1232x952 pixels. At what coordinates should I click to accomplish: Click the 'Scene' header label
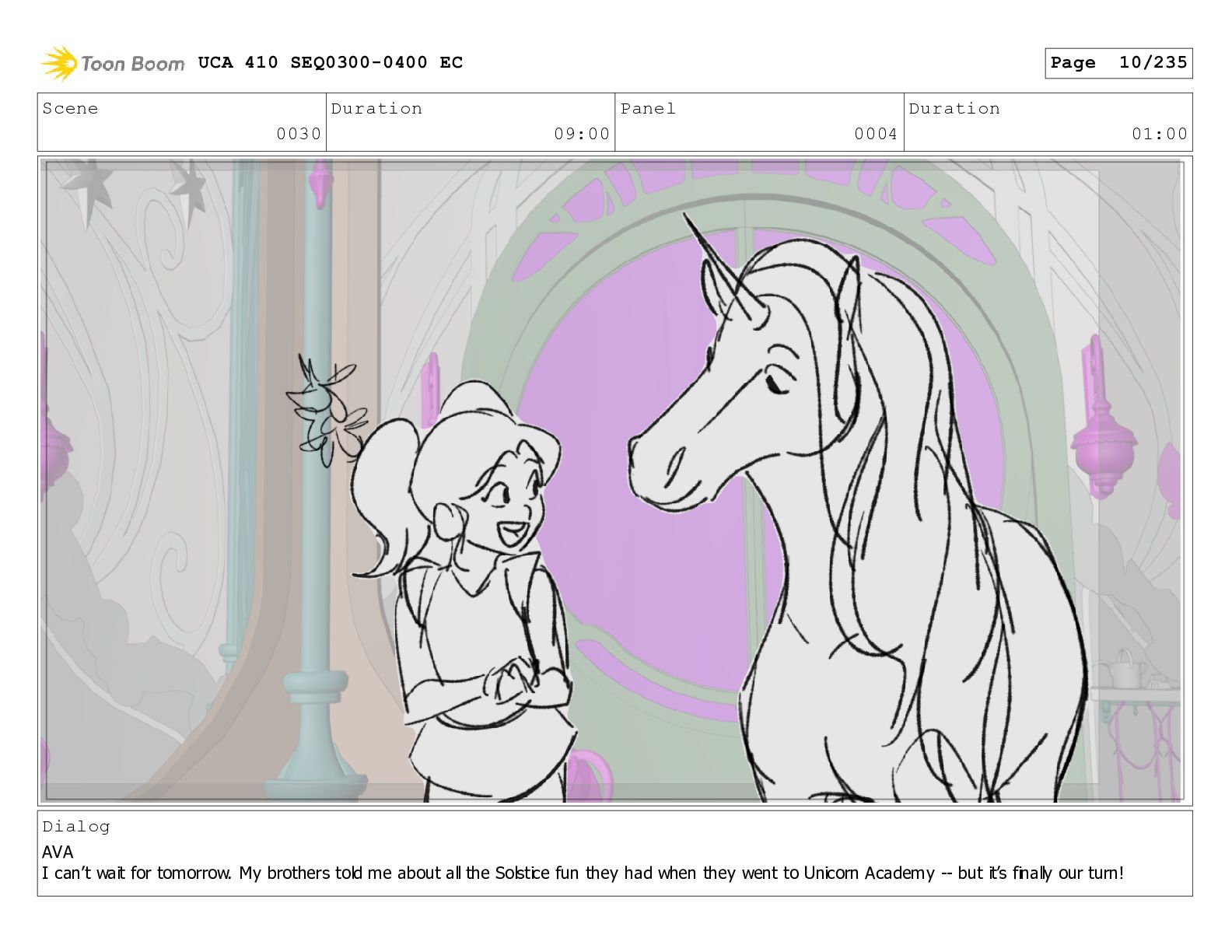pos(71,109)
